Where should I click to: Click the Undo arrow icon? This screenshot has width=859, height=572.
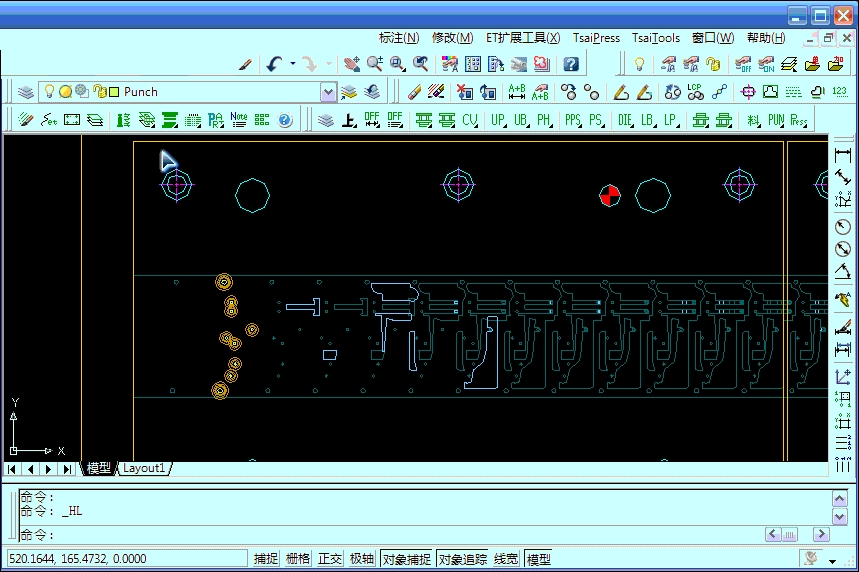click(x=274, y=64)
